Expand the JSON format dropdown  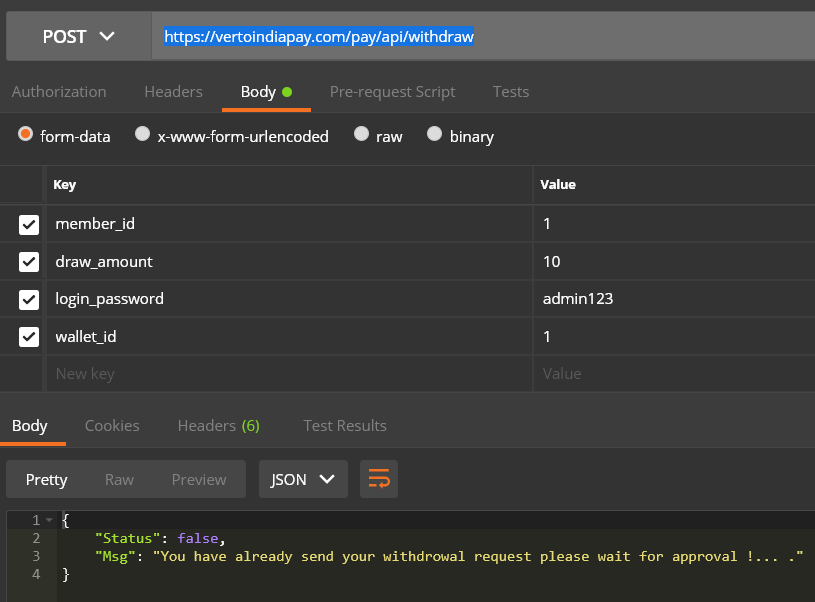(x=302, y=479)
